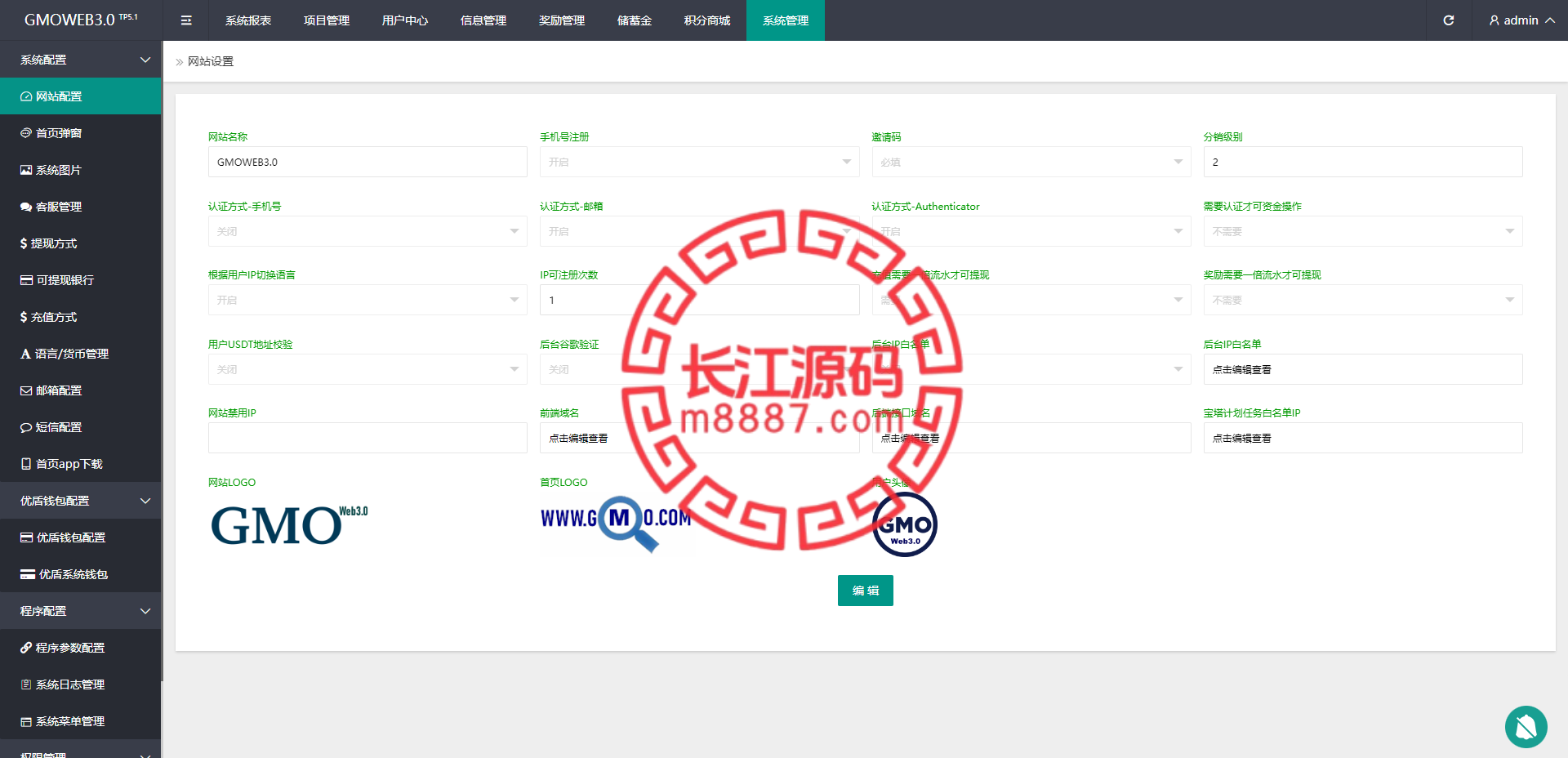Open the 需要认证才可资金操作 dropdown

pos(1363,231)
